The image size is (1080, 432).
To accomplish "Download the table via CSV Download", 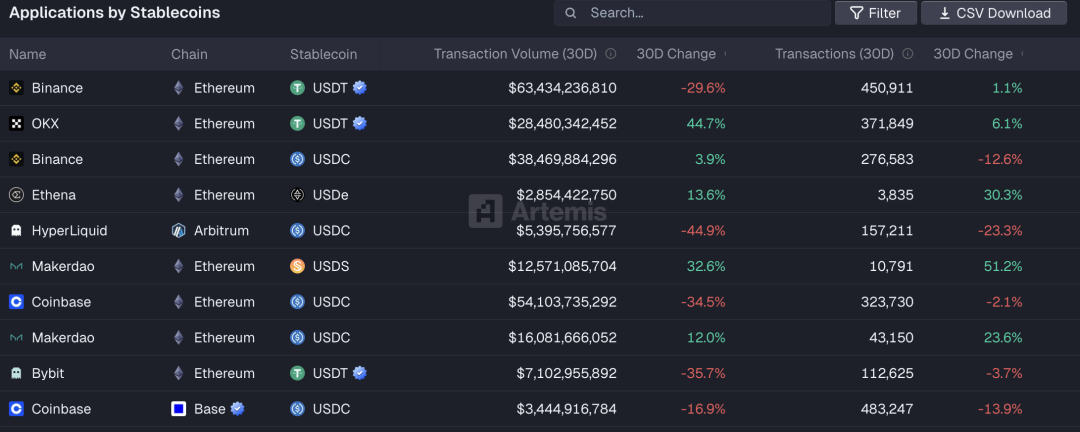I will [x=994, y=13].
